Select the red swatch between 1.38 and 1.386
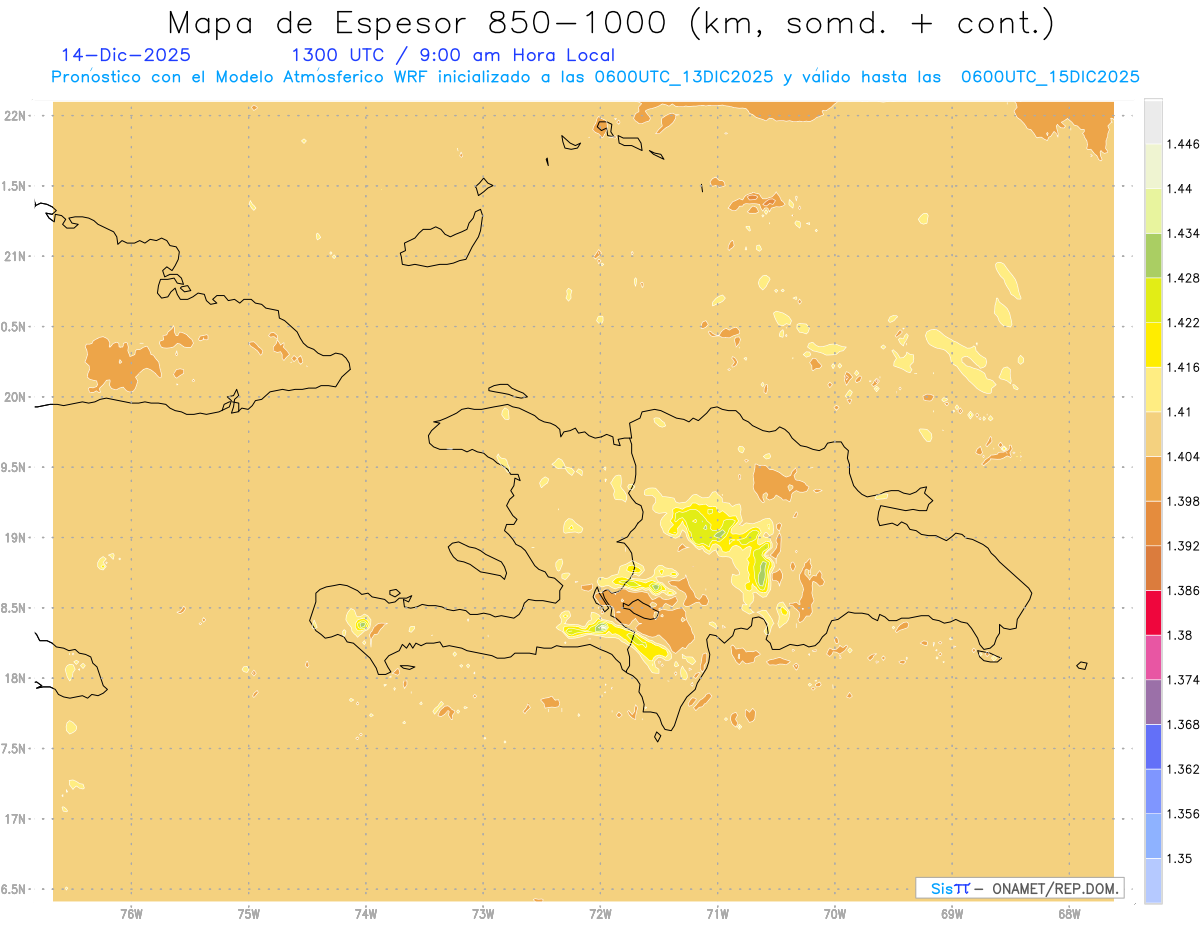Image resolution: width=1200 pixels, height=927 pixels. point(1153,612)
